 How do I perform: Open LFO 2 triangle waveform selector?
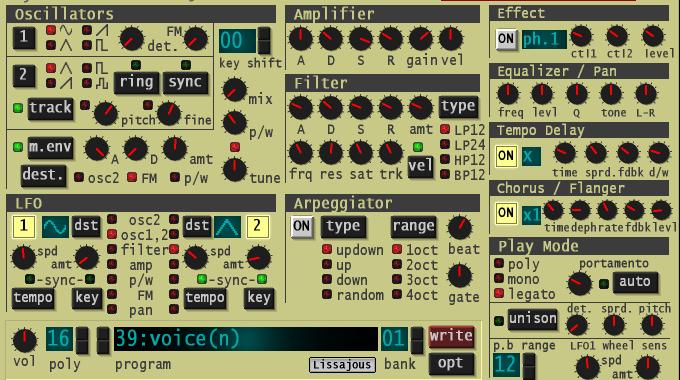tap(227, 226)
